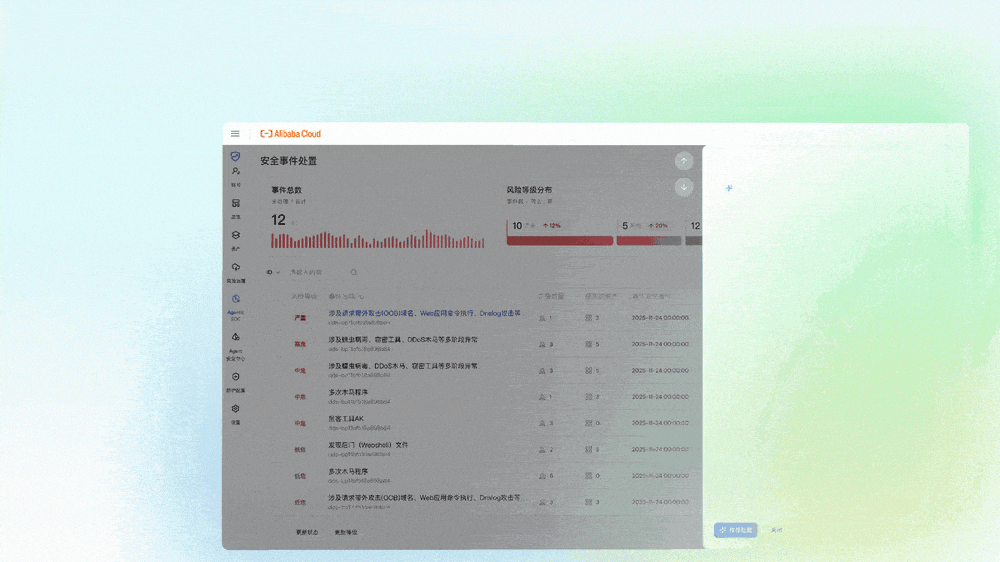Click the layers stack icon in sidebar

tap(236, 235)
